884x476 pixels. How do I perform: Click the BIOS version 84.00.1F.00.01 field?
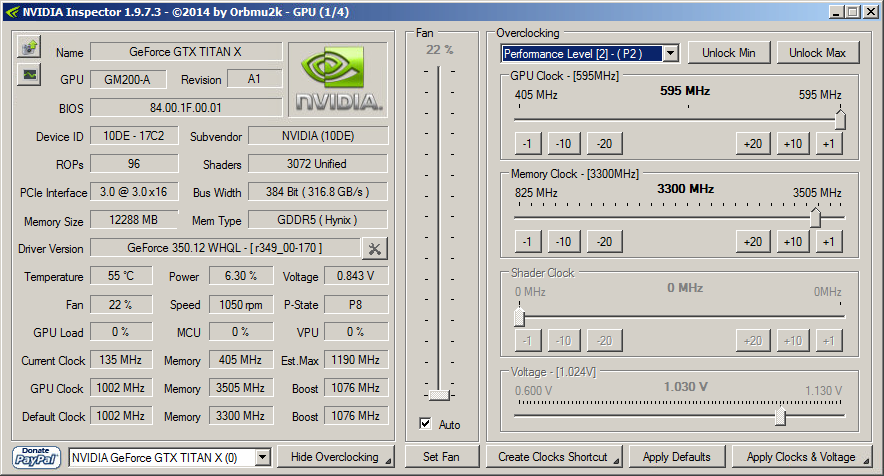click(186, 108)
